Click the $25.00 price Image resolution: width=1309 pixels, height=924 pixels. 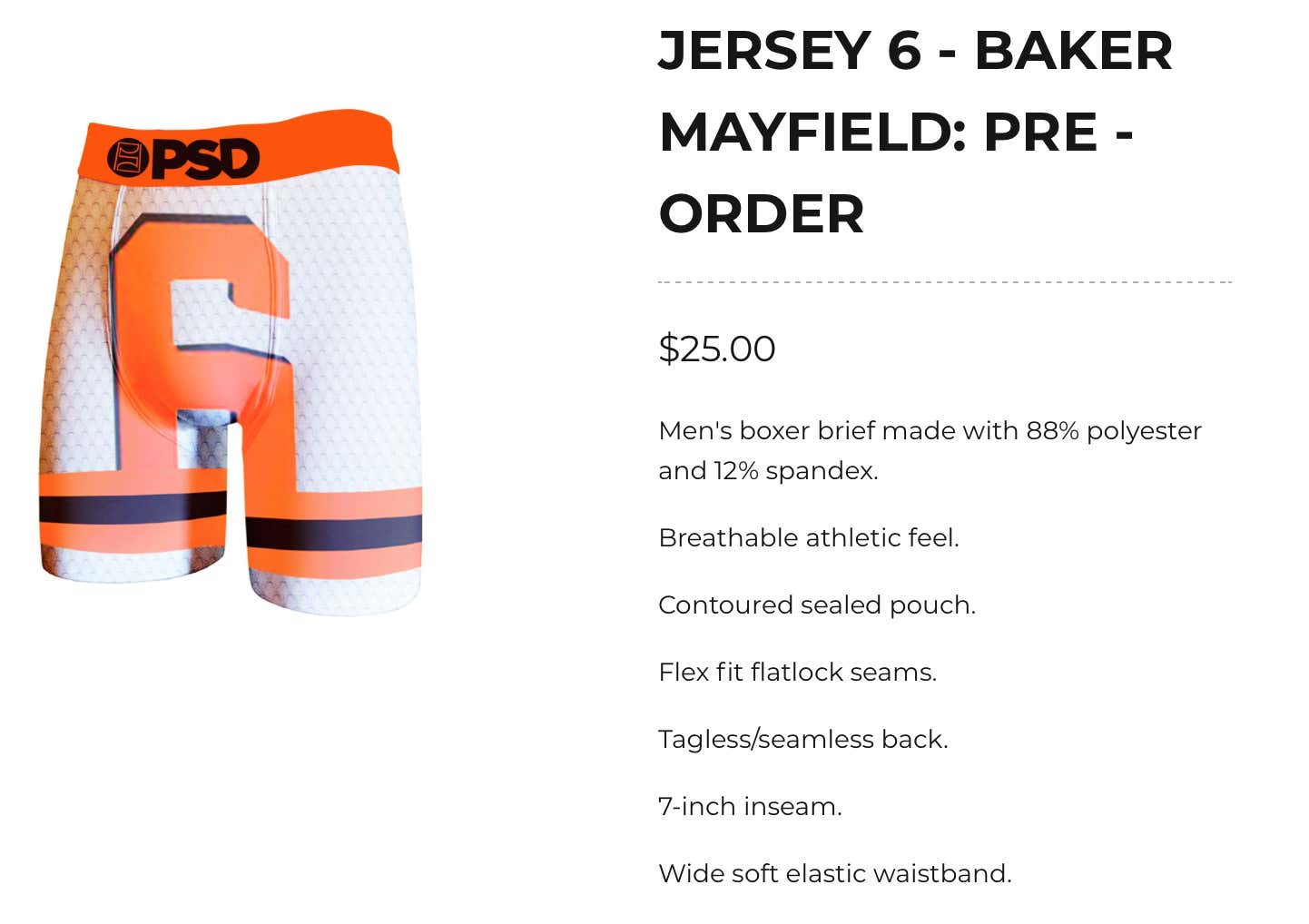716,349
